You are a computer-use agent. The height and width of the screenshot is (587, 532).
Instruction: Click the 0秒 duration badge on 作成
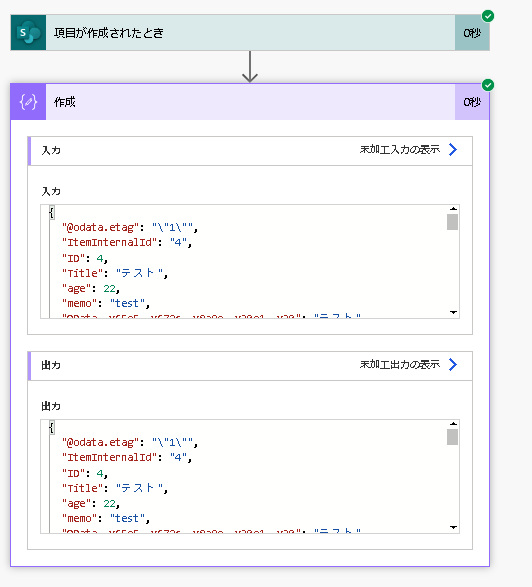472,102
